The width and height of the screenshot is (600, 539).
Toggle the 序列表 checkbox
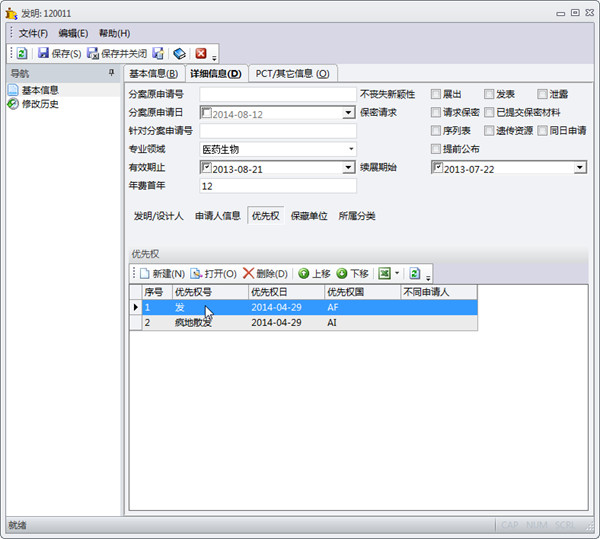pos(436,130)
